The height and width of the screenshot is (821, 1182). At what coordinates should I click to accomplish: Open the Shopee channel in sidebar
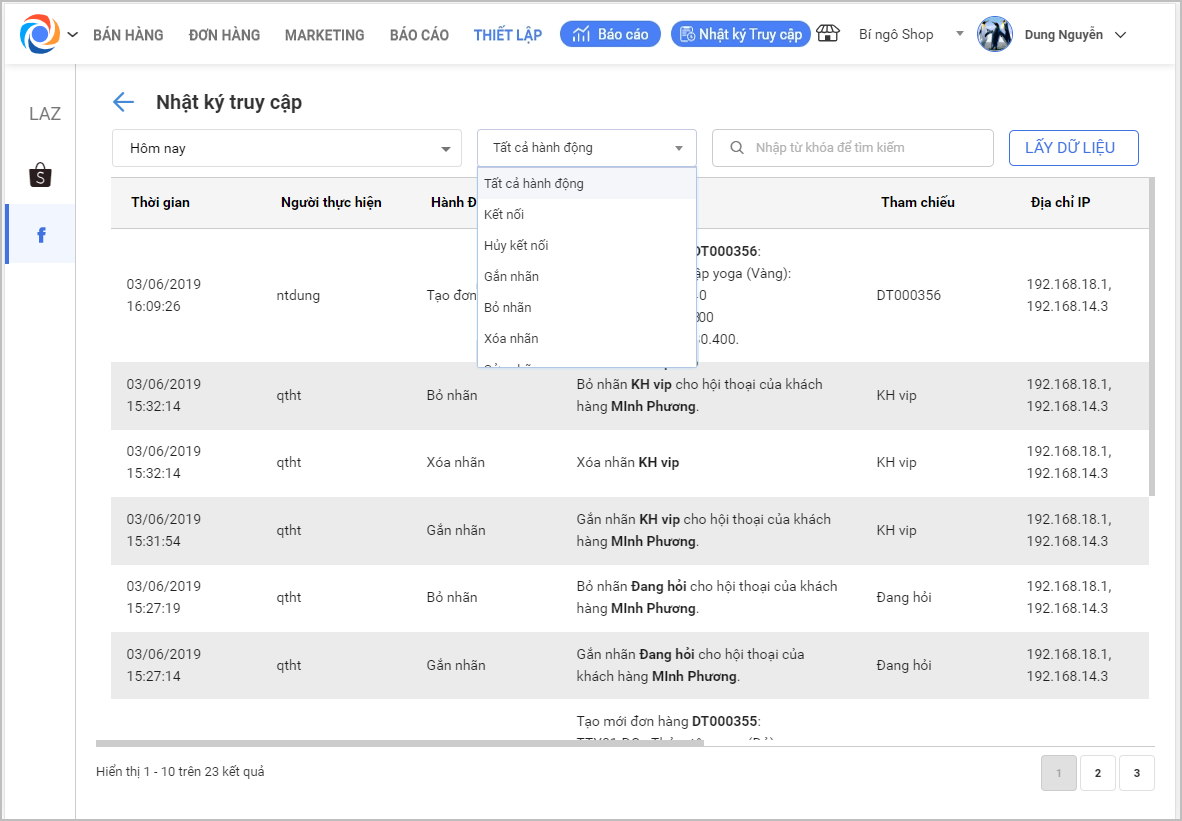tap(40, 175)
